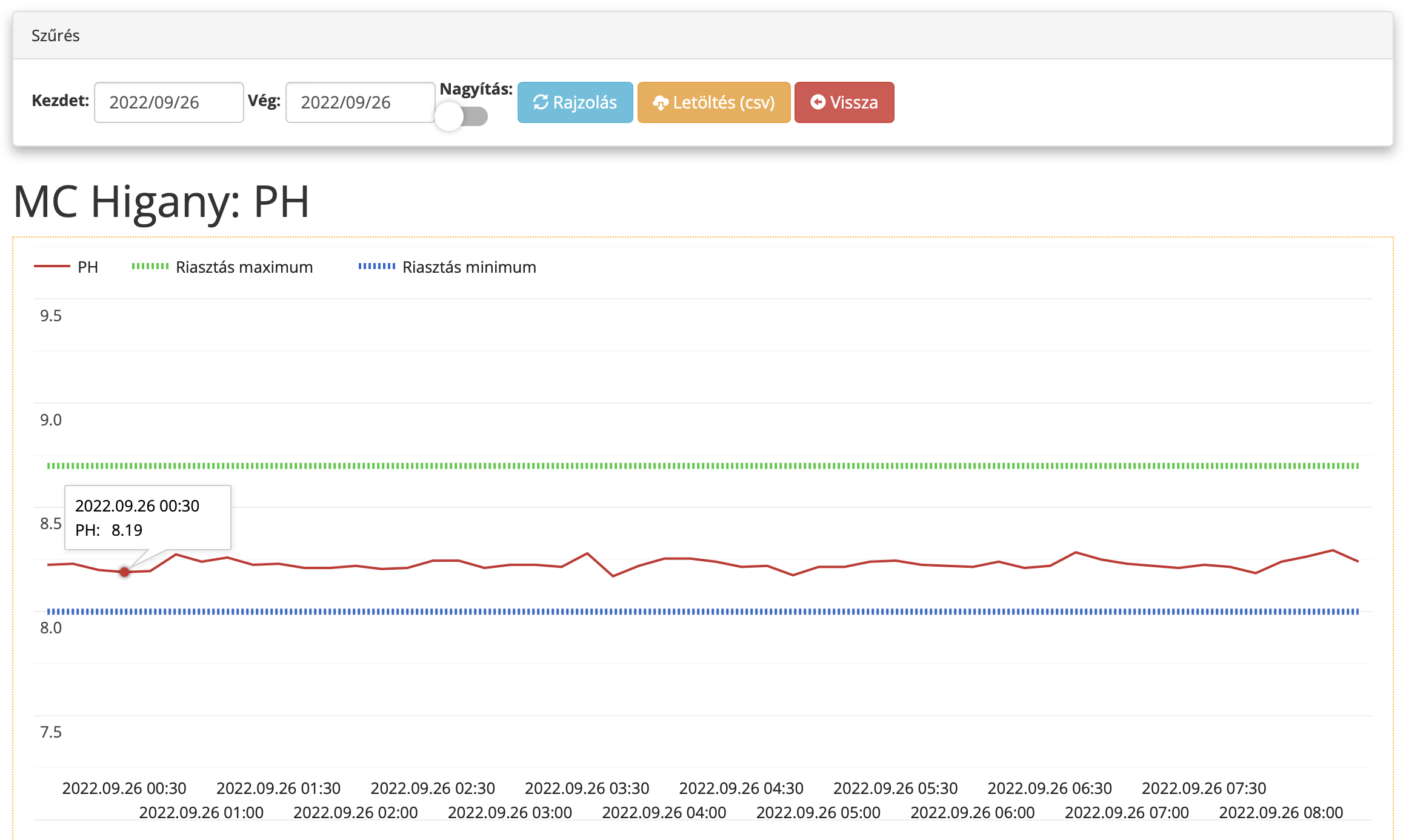1406x840 pixels.
Task: Click the MC Higany: PH title
Action: point(161,201)
